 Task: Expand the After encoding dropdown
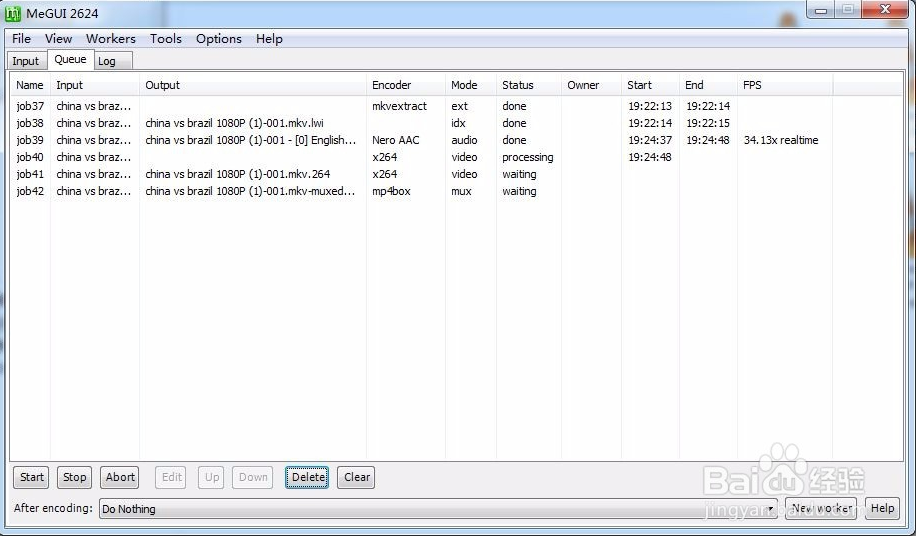(x=438, y=509)
